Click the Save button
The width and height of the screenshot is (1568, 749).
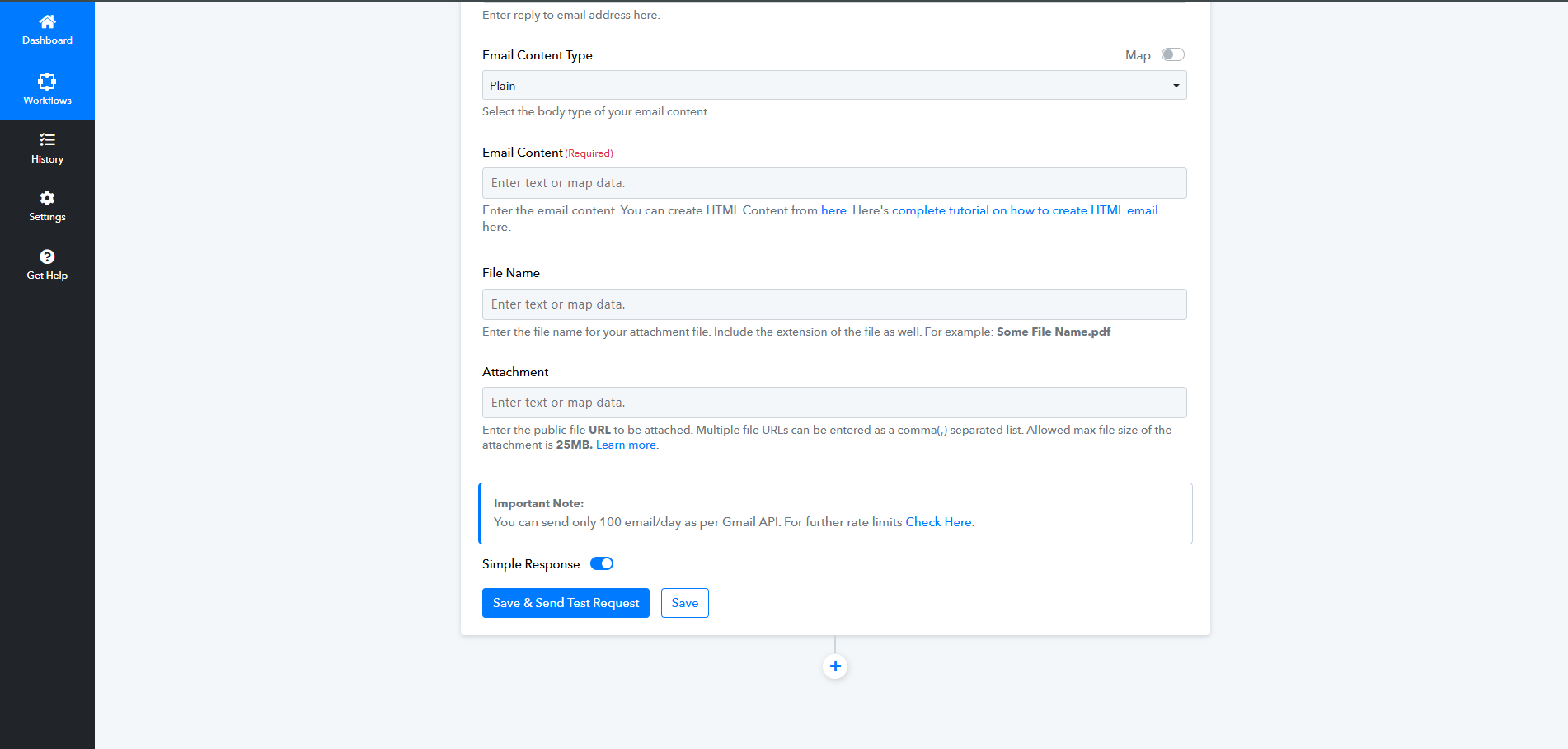(684, 603)
